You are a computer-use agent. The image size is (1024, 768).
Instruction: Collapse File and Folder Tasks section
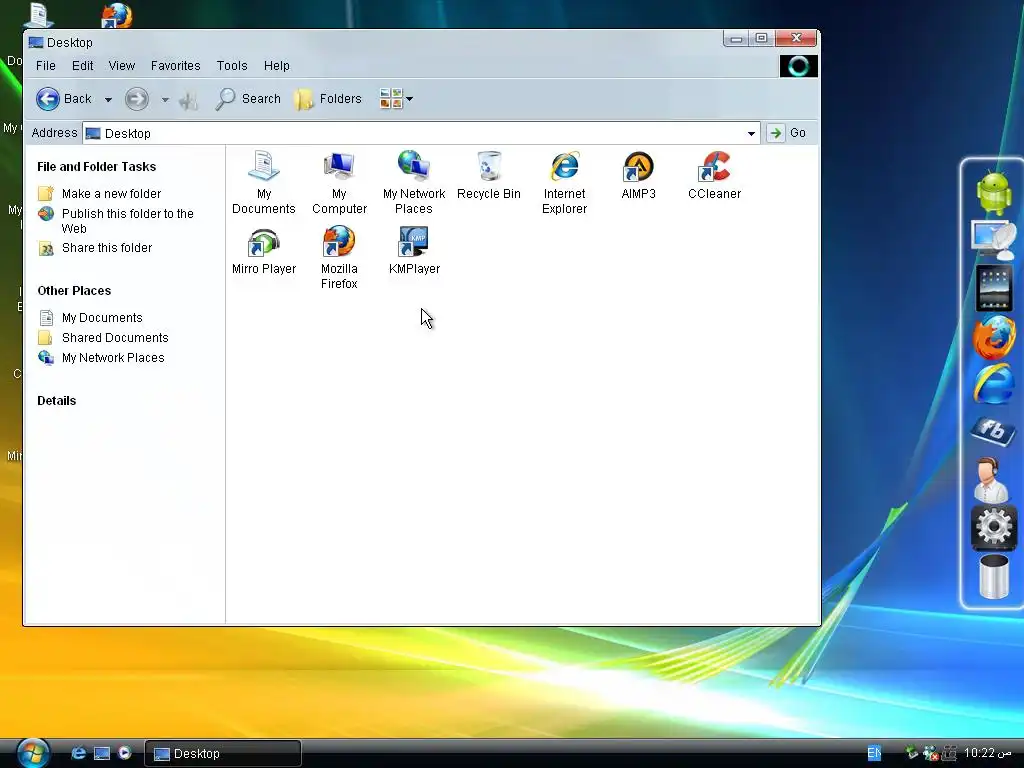coord(97,167)
